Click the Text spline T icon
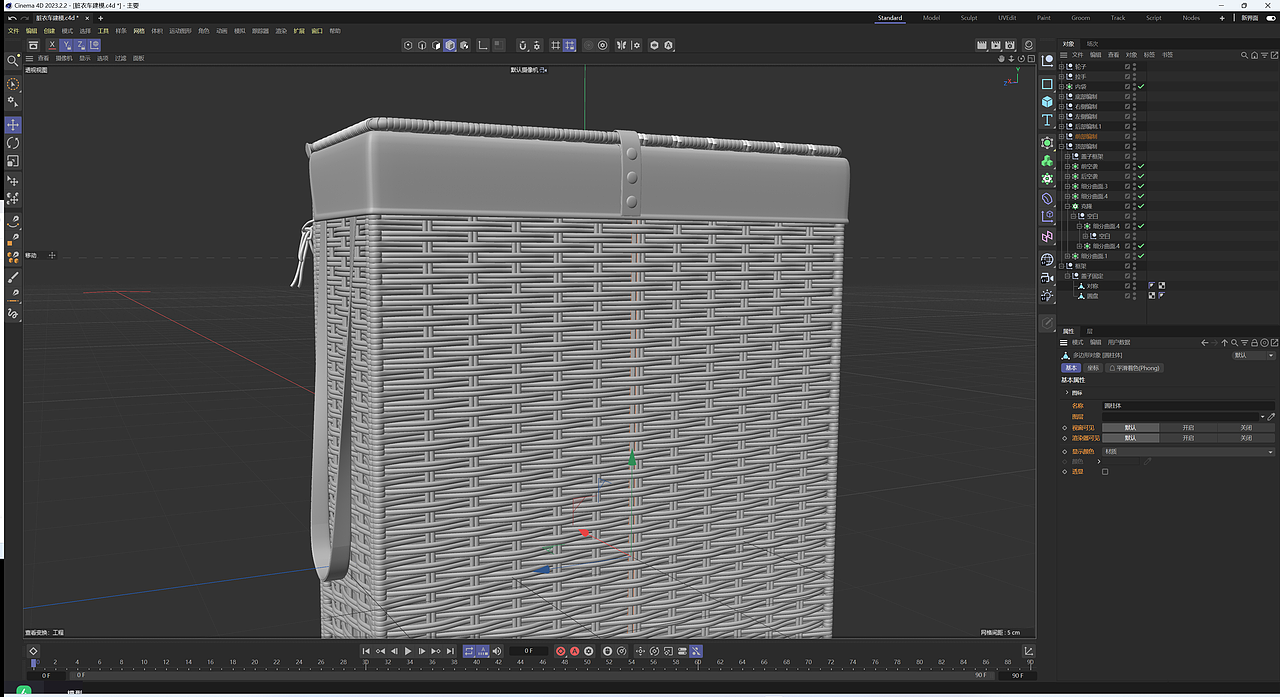Viewport: 1280px width, 697px height. pyautogui.click(x=1047, y=120)
